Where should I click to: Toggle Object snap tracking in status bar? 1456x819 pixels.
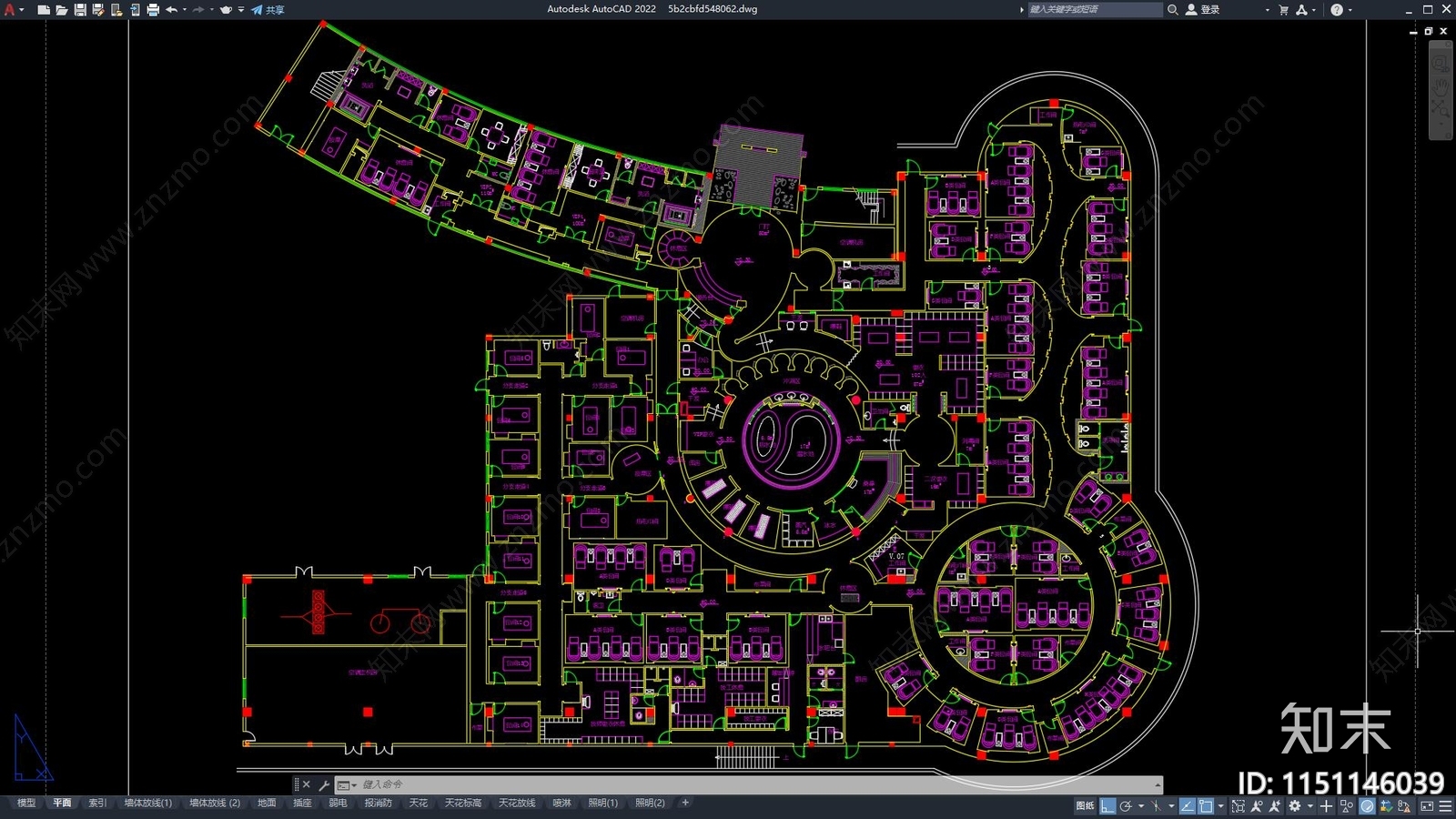coord(1188,805)
